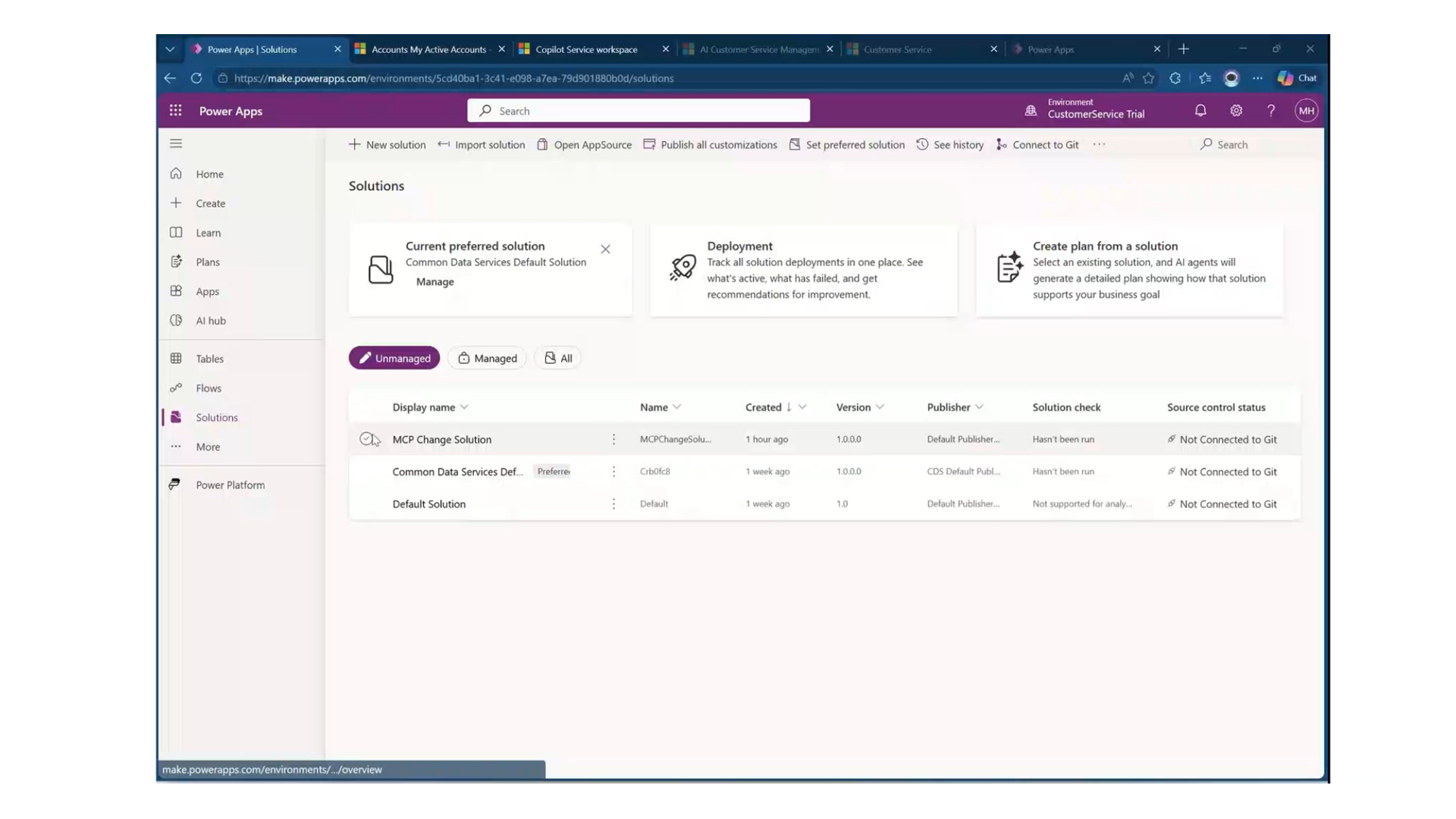Expand the Display name column menu
The width and height of the screenshot is (1456, 819).
(464, 407)
